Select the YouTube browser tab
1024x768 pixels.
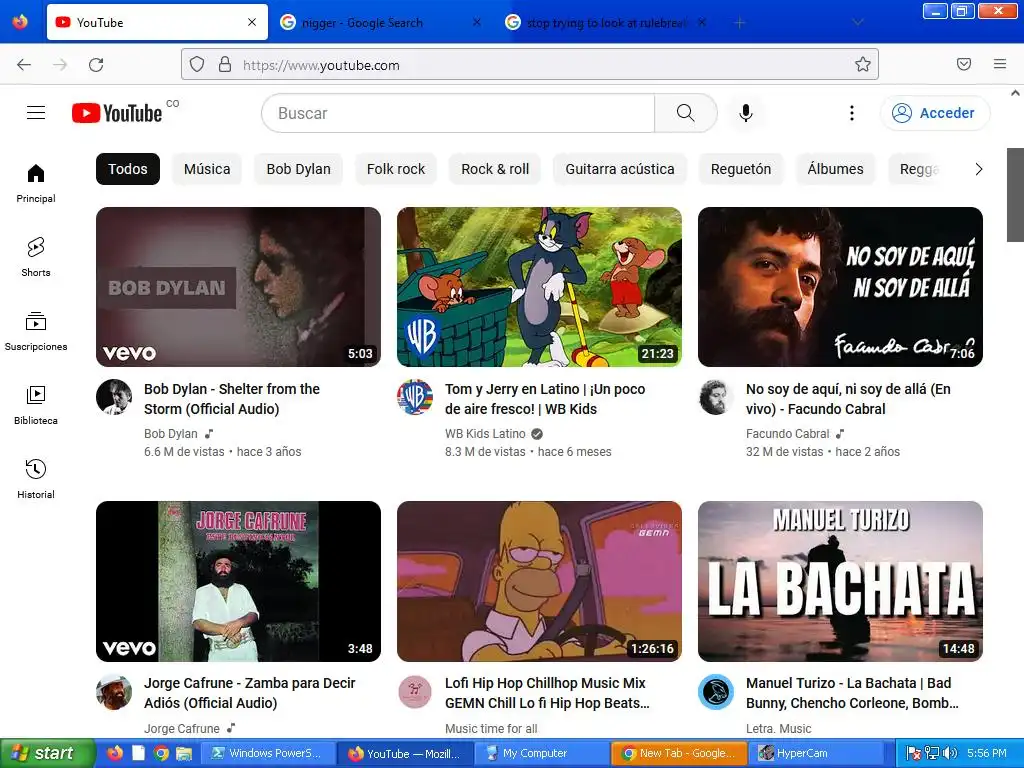coord(157,22)
